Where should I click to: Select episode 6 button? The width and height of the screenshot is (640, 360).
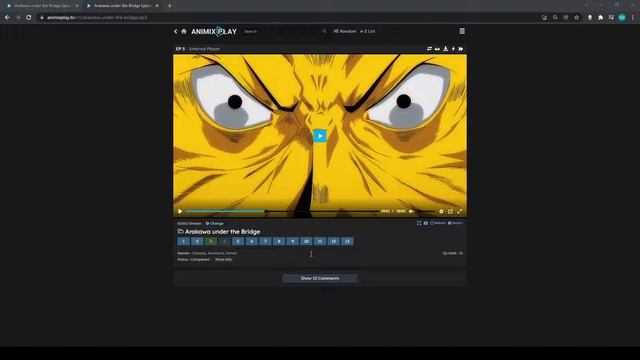pyautogui.click(x=252, y=241)
